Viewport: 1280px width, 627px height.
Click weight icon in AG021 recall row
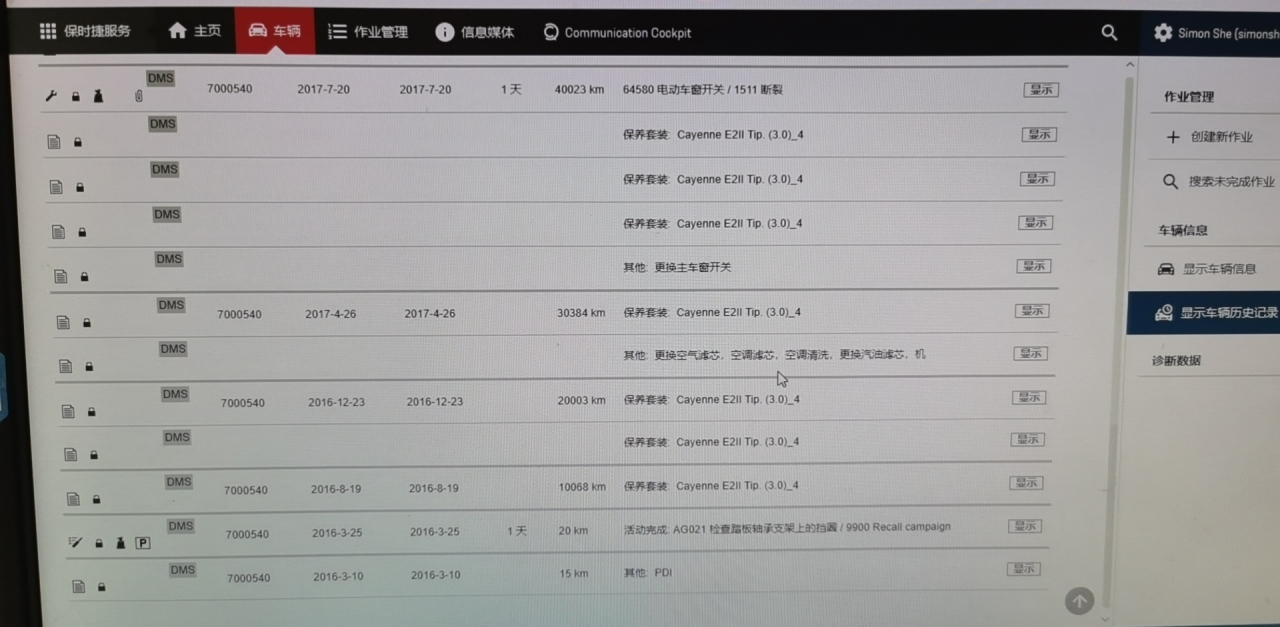click(x=121, y=542)
